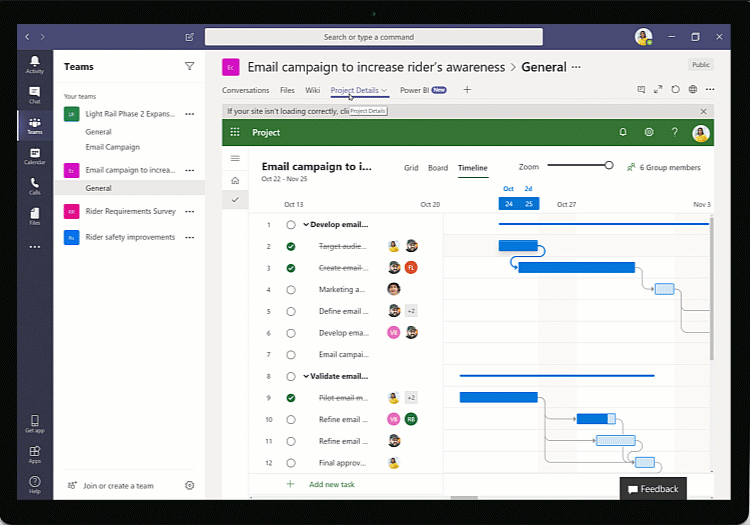Click the Zoom slider handle
Screen dimensions: 750x525
pyautogui.click(x=609, y=165)
